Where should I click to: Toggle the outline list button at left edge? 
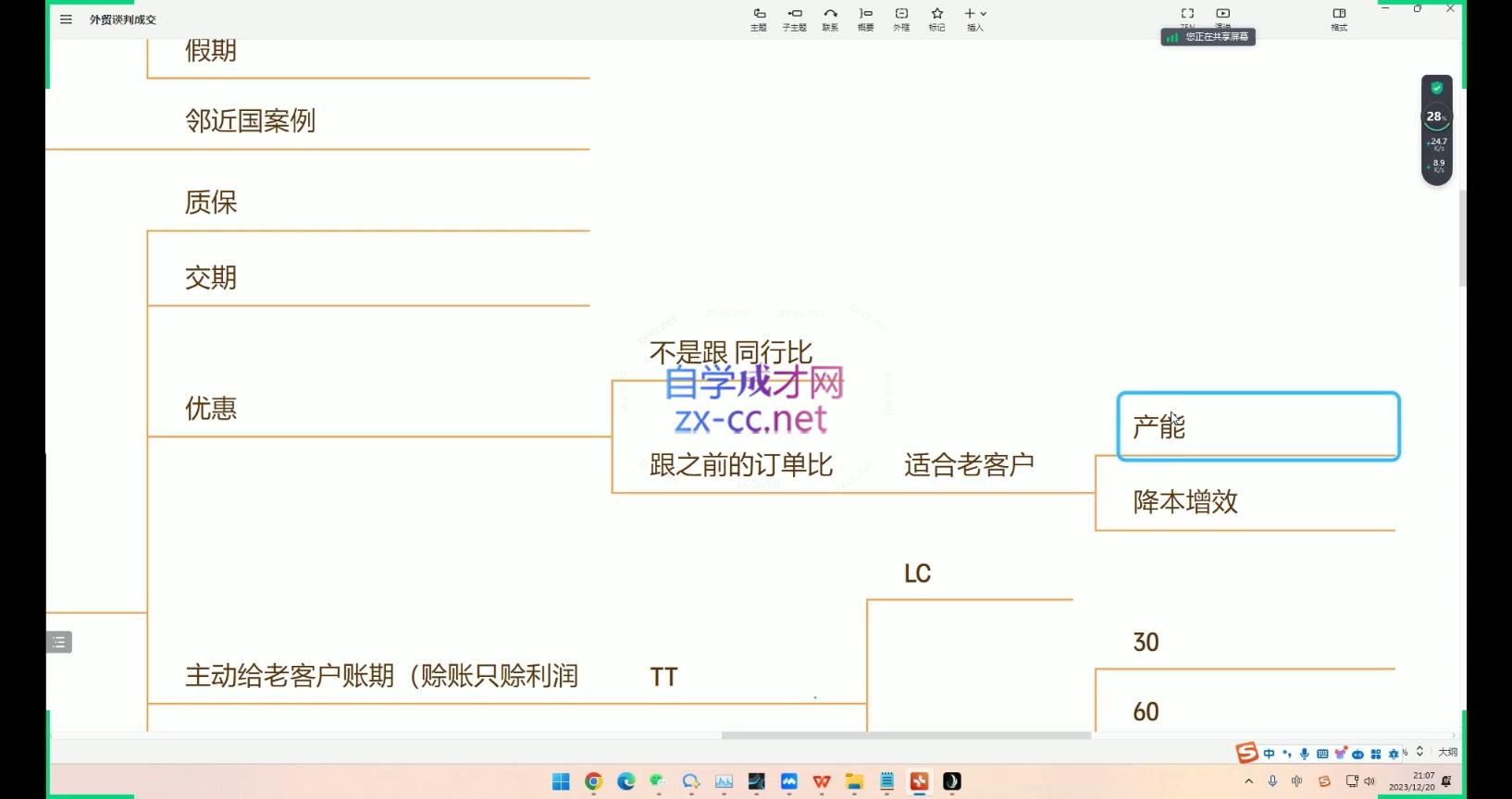[59, 642]
